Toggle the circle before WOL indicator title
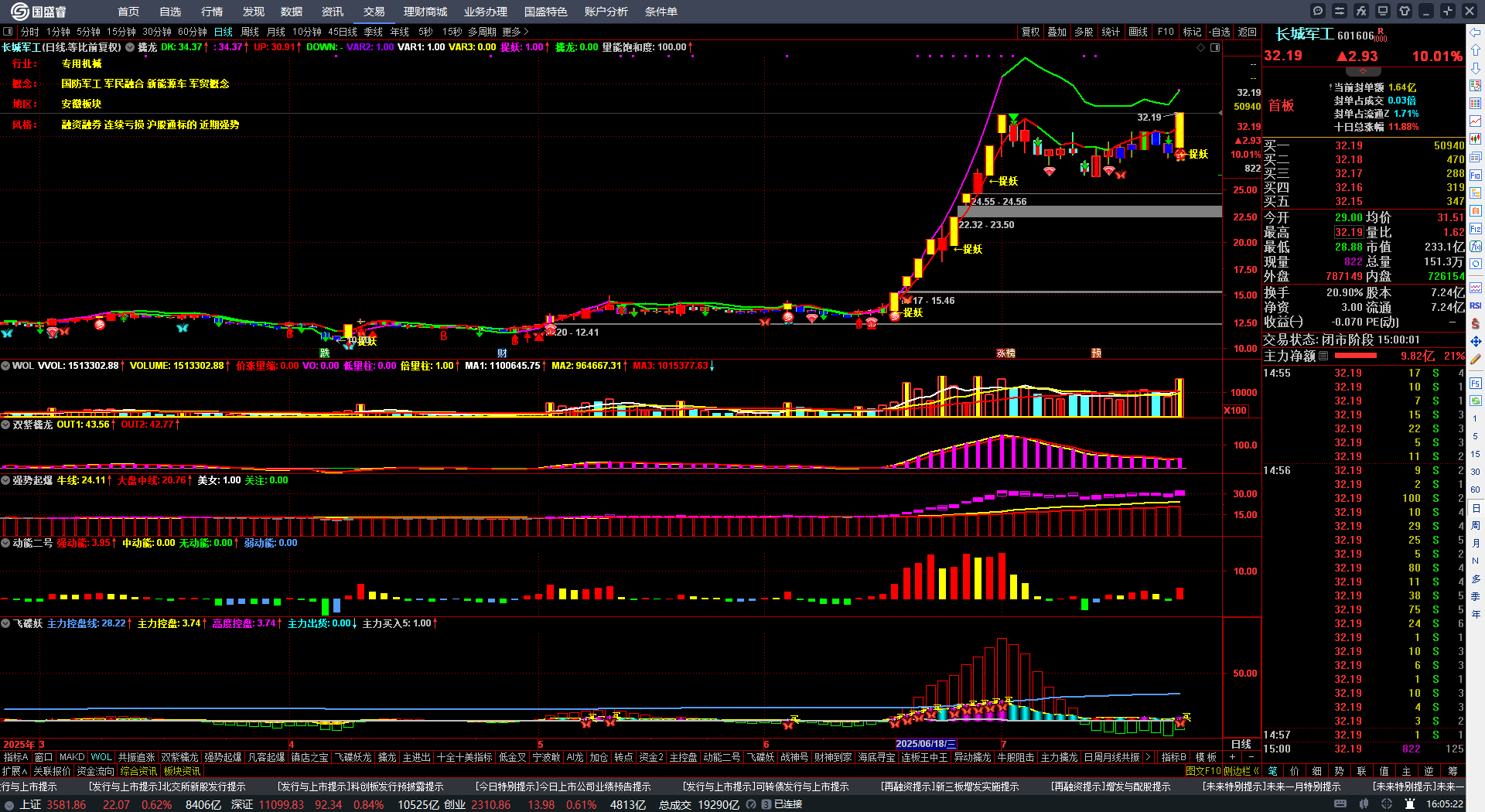The width and height of the screenshot is (1485, 812). coord(5,366)
